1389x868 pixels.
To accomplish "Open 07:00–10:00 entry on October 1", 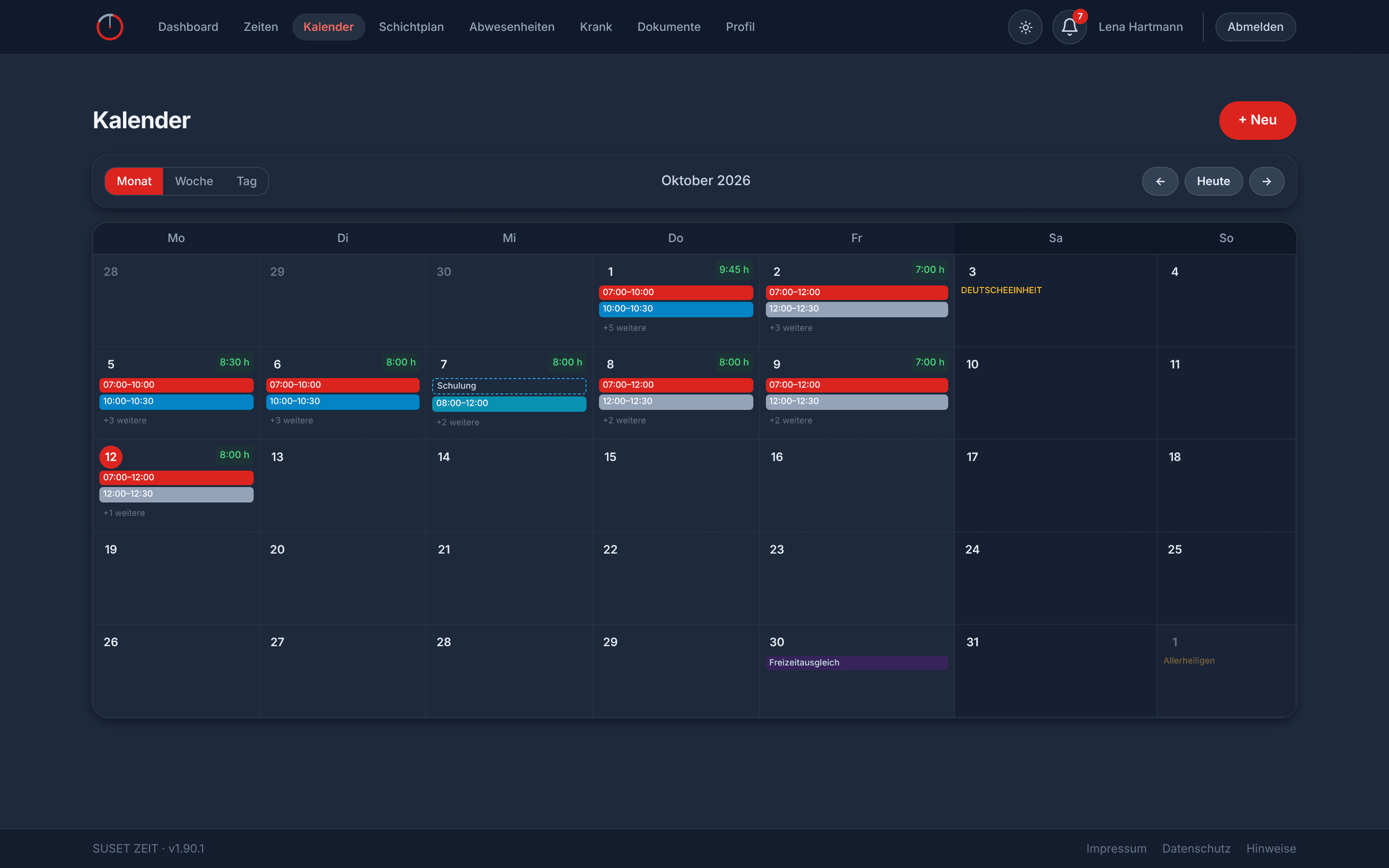I will (676, 292).
